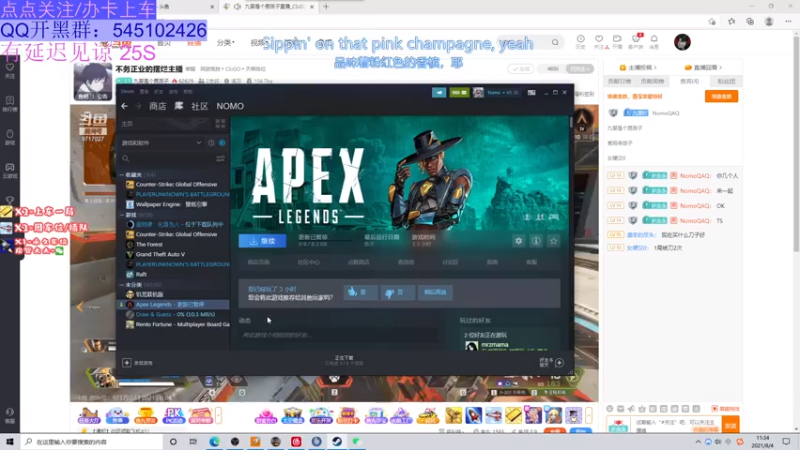Switch Steam to Big Picture mode icon

point(532,92)
